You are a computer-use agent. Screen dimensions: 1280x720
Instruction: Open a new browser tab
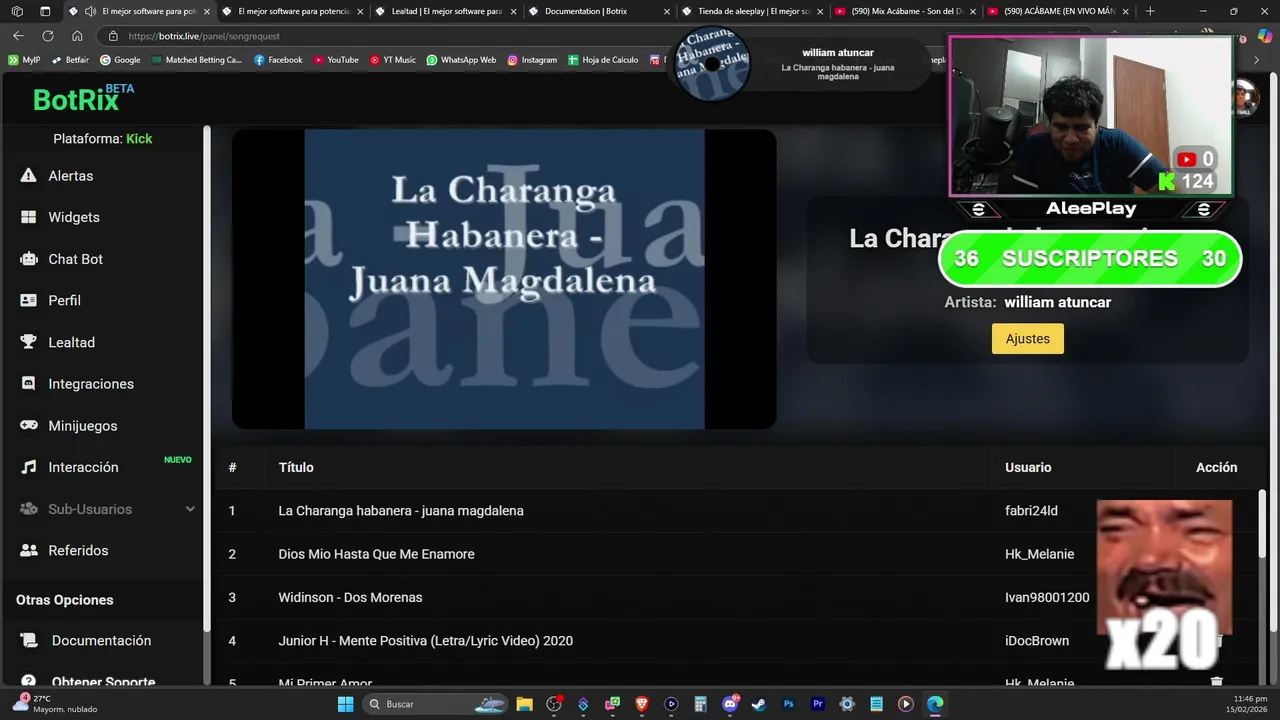[1150, 11]
